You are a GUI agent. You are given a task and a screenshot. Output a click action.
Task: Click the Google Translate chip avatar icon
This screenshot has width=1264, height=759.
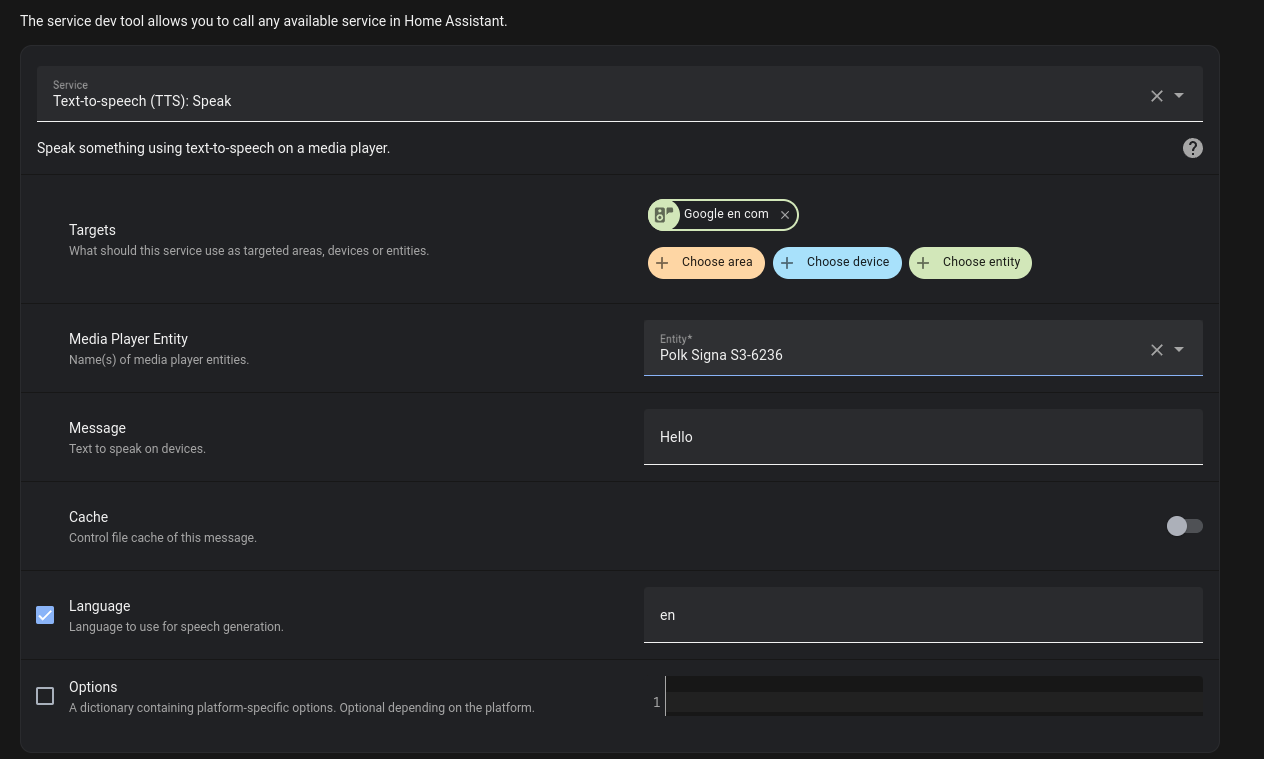pyautogui.click(x=663, y=214)
